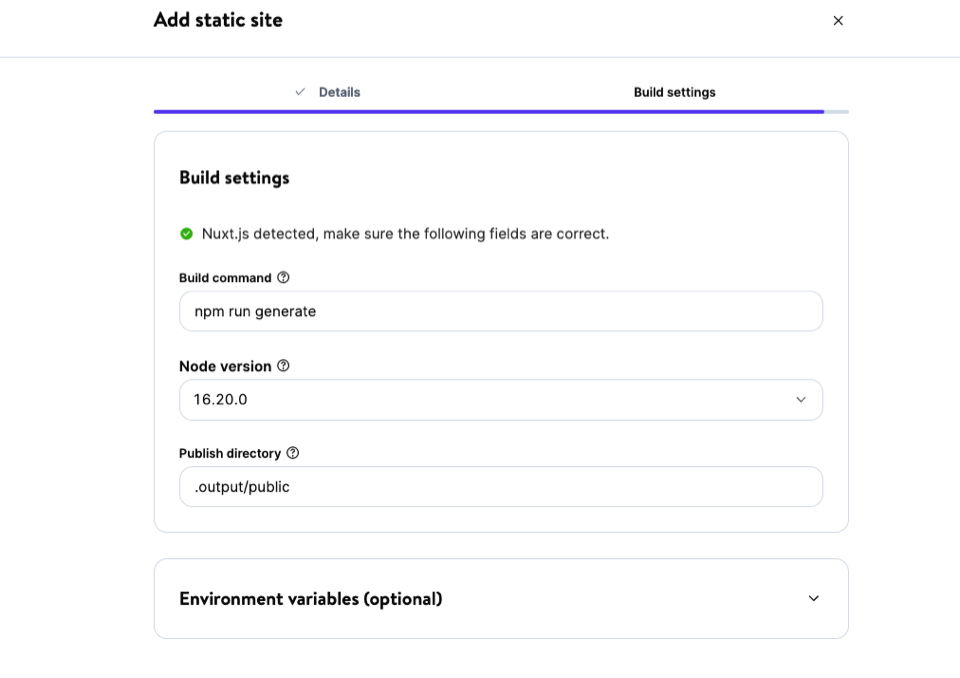Screen dimensions: 960x678
Task: Click the Publish directory help icon
Action: pyautogui.click(x=291, y=452)
